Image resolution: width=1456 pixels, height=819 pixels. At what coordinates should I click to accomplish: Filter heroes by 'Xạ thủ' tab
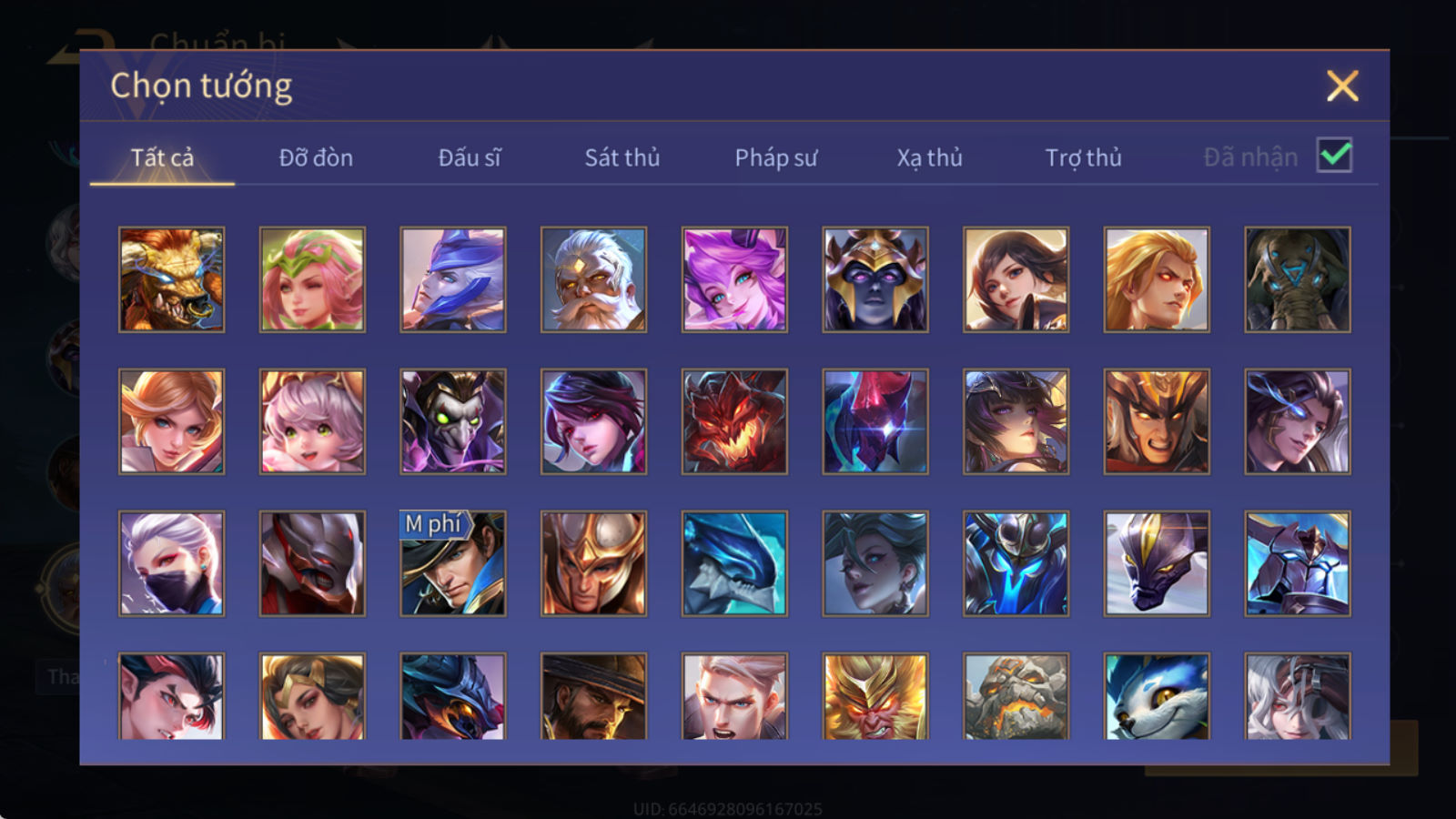point(929,157)
